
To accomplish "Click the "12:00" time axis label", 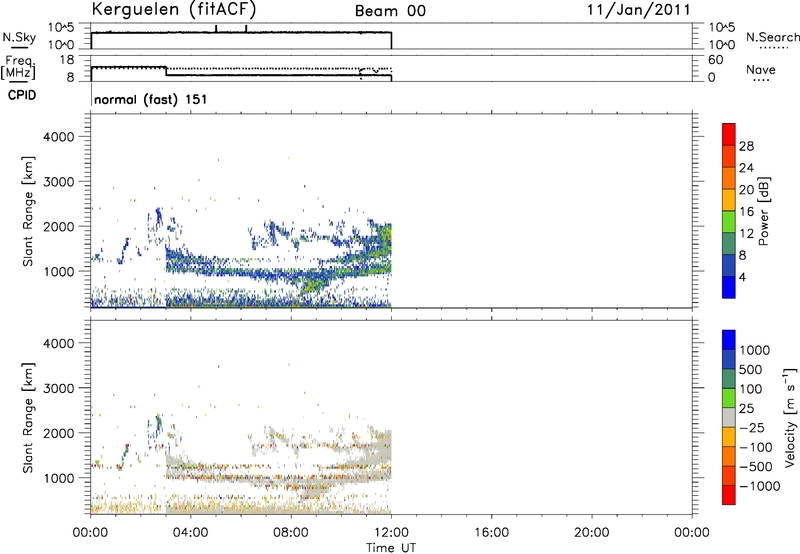I will [391, 533].
